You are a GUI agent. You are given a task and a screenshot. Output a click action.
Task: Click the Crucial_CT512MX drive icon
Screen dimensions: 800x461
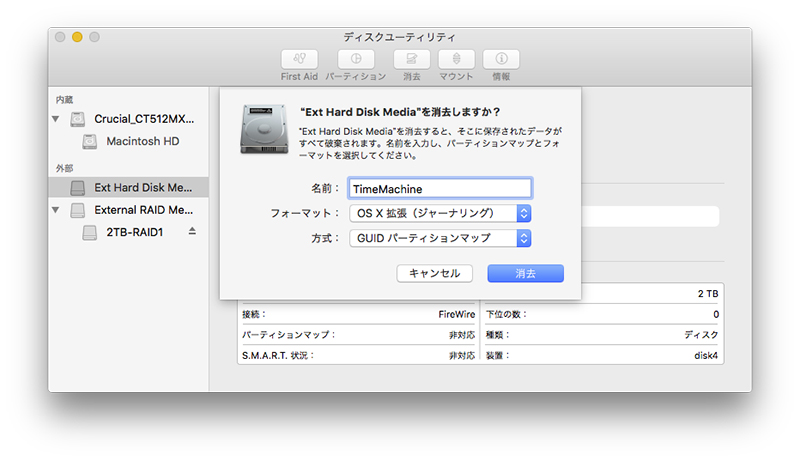click(x=78, y=119)
